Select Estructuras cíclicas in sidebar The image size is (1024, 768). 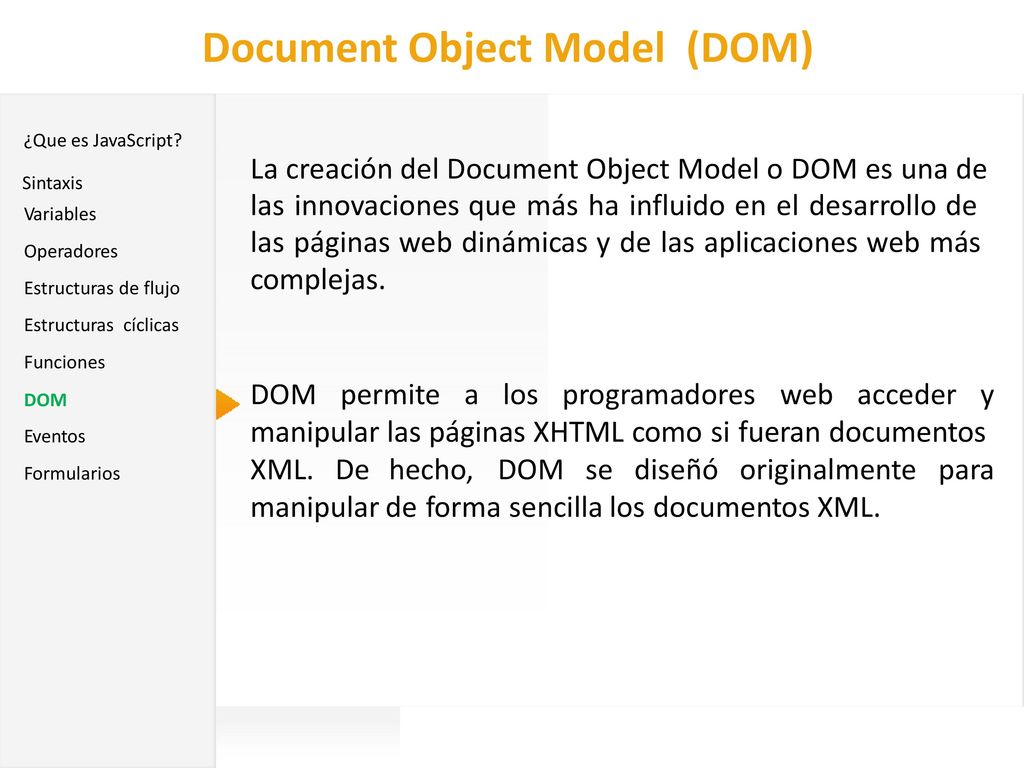(101, 325)
